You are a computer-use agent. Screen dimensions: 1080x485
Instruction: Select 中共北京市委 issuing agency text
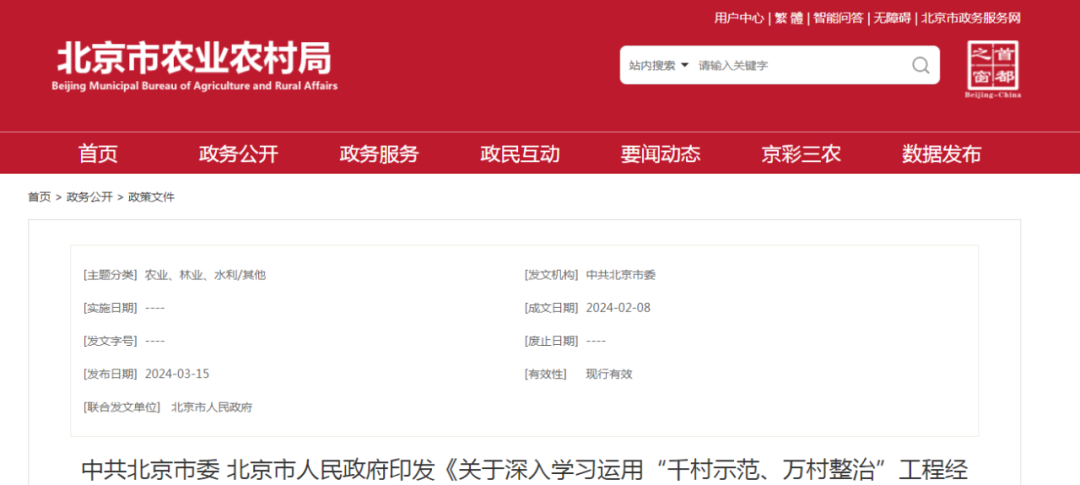pyautogui.click(x=621, y=275)
